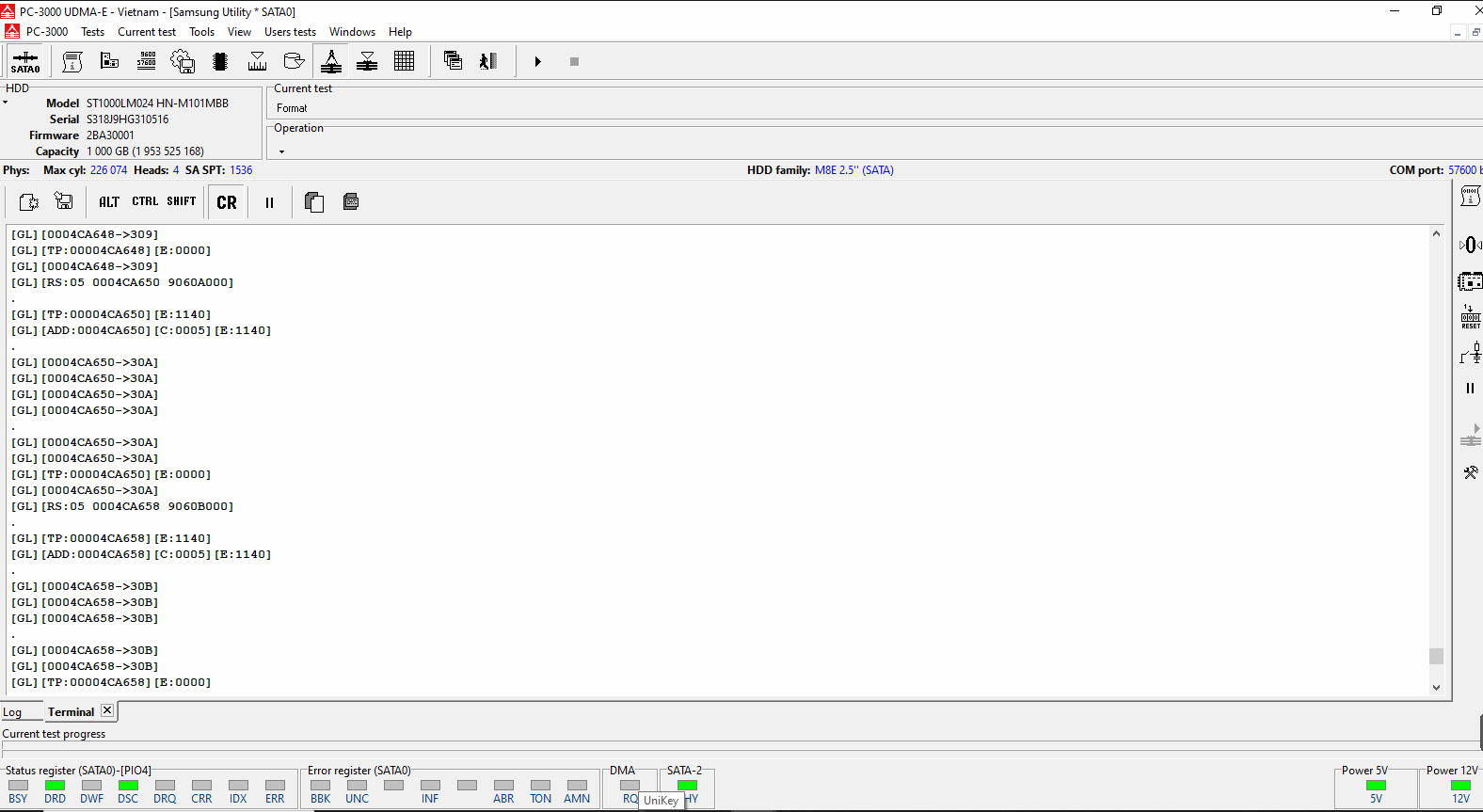The width and height of the screenshot is (1483, 812).
Task: Click the terminal scrollbar up arrow
Action: click(1436, 233)
